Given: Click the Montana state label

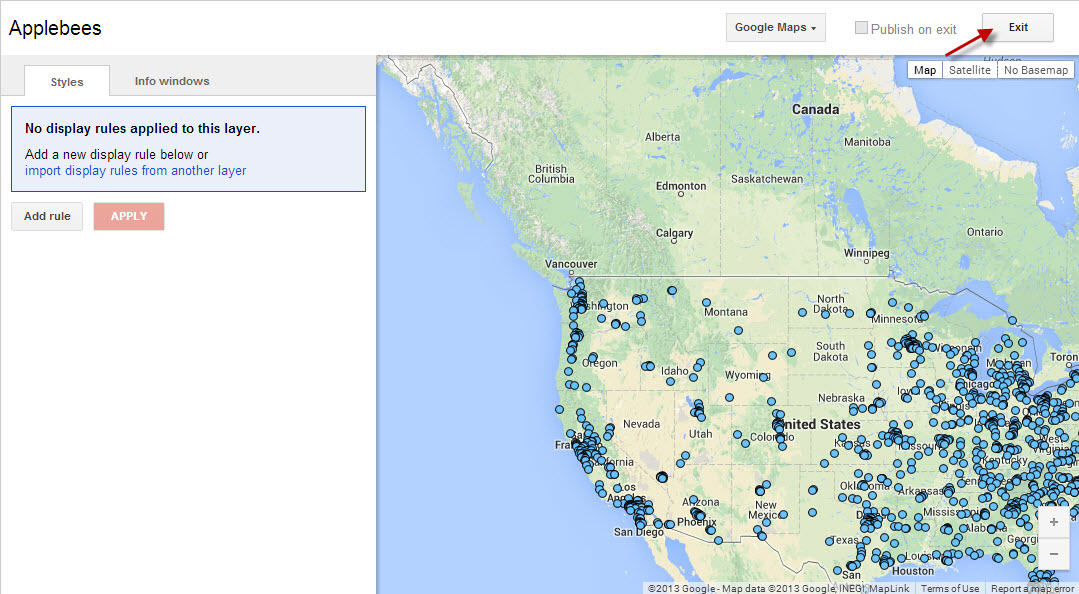Looking at the screenshot, I should pos(725,312).
